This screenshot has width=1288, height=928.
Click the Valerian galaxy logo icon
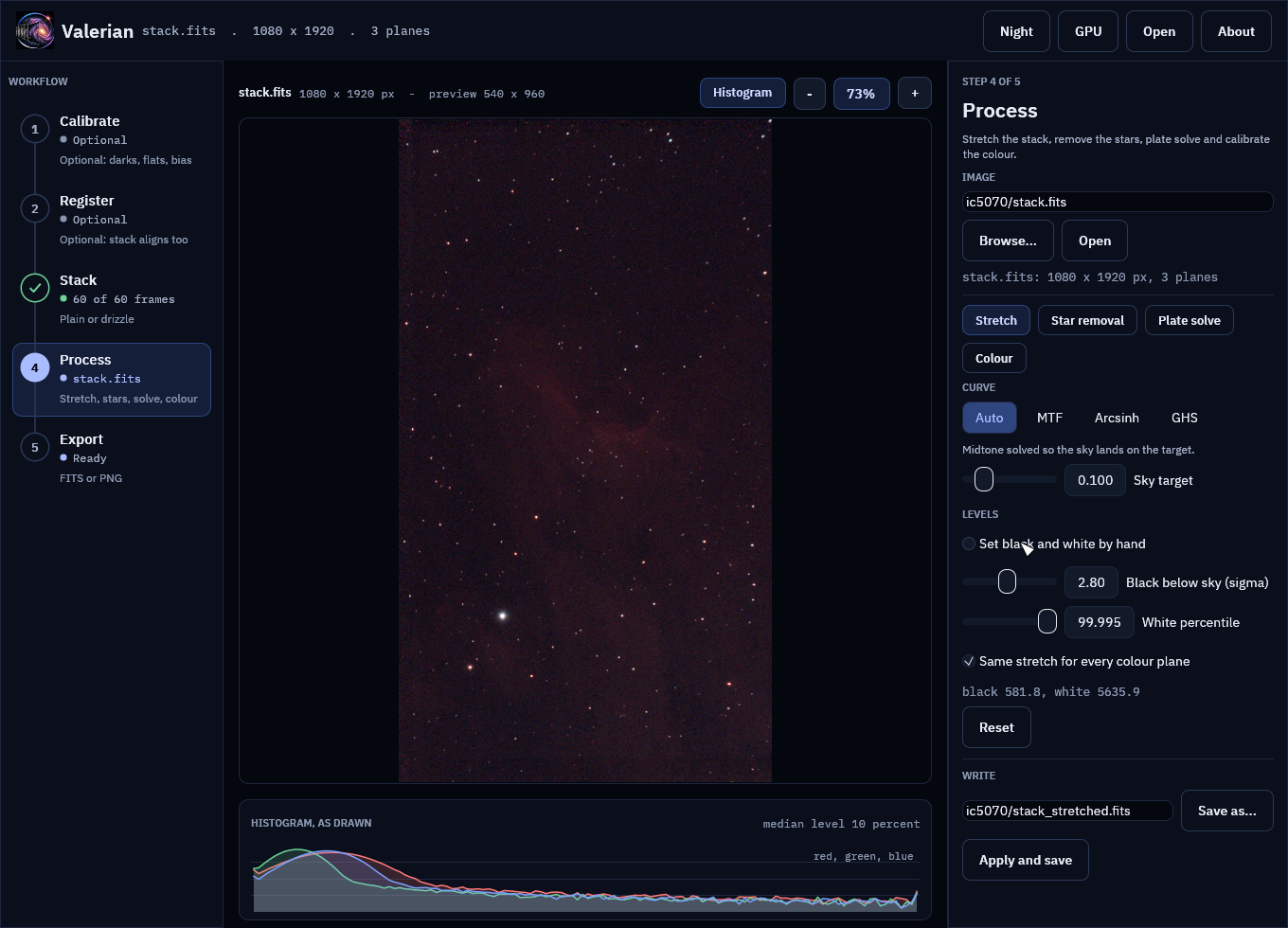[x=35, y=31]
